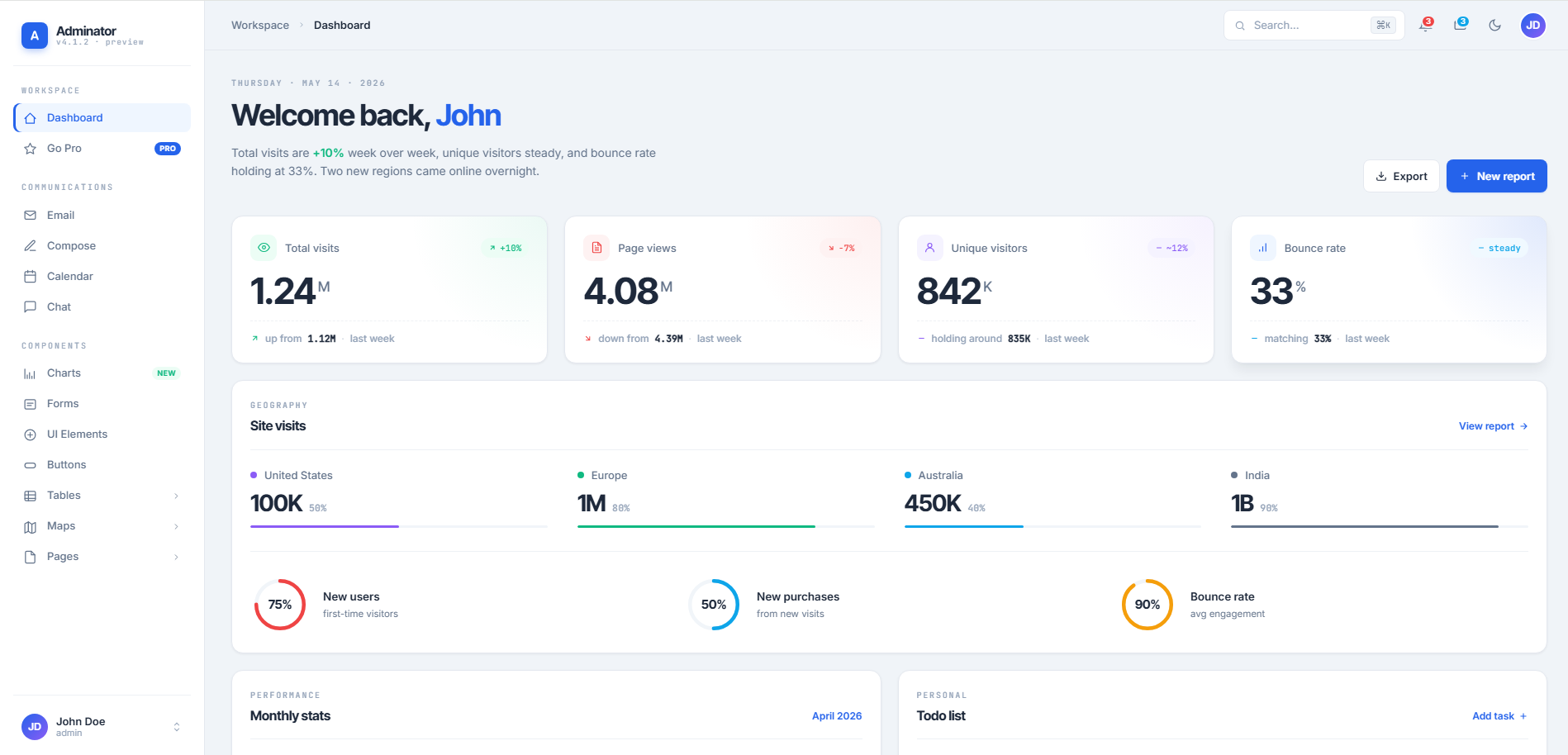
Task: Click the JD avatar in sidebar footer
Action: pos(35,727)
